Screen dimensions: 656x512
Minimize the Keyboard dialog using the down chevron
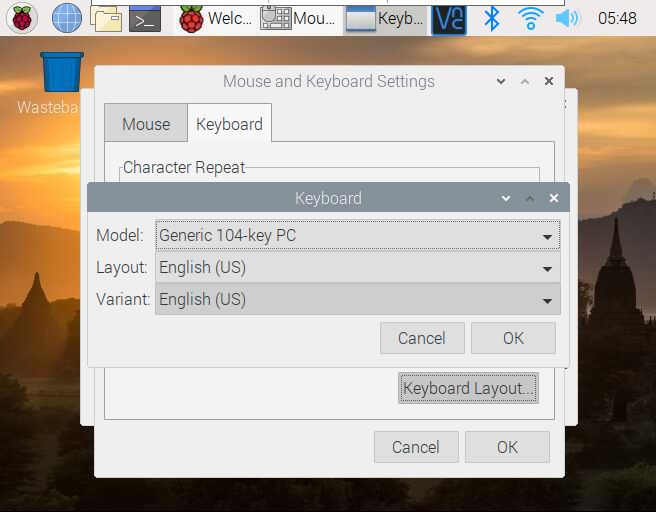pyautogui.click(x=506, y=198)
